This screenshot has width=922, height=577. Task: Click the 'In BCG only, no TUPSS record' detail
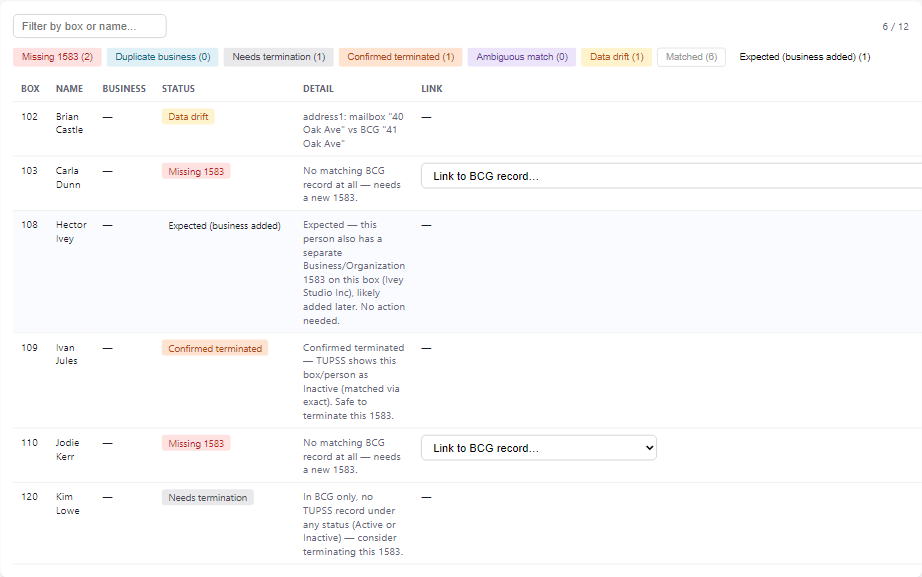coord(353,524)
